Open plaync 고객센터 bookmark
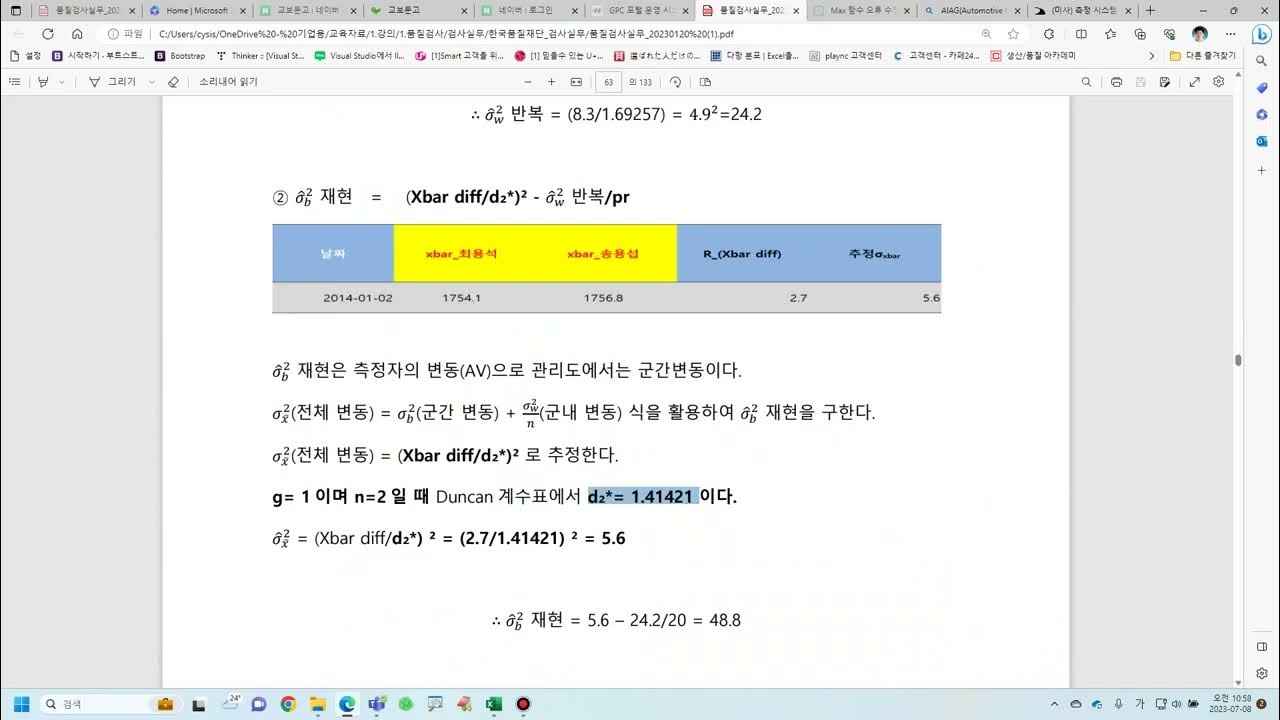This screenshot has height=720, width=1280. pyautogui.click(x=844, y=56)
